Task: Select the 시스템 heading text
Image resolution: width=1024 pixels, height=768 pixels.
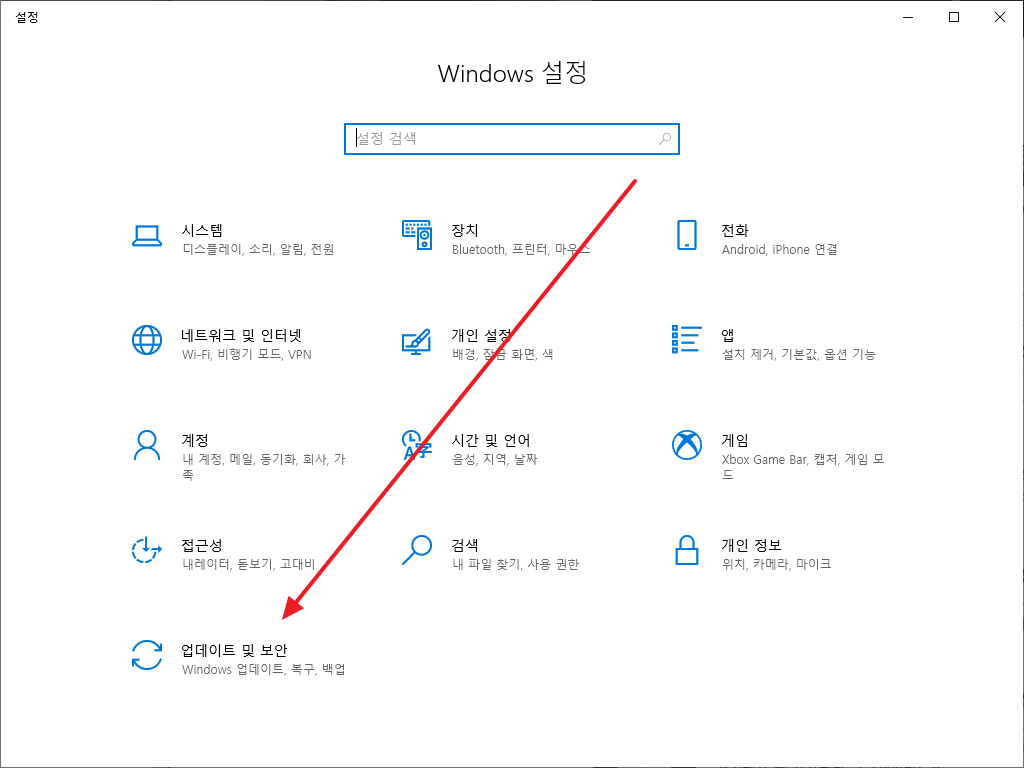Action: (202, 230)
